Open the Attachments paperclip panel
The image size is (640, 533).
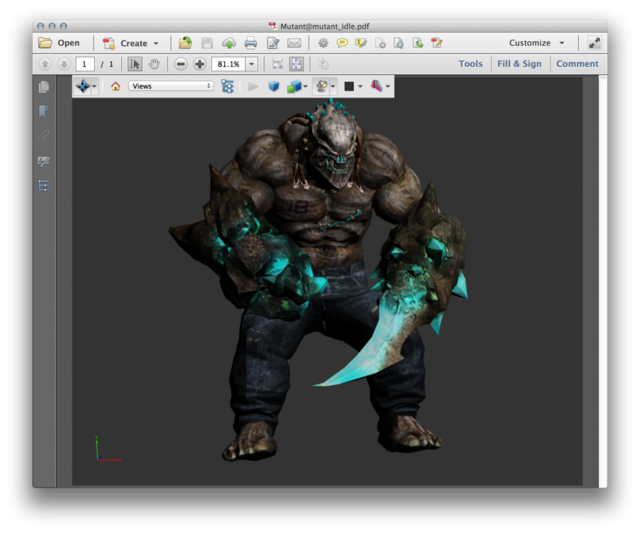[44, 136]
